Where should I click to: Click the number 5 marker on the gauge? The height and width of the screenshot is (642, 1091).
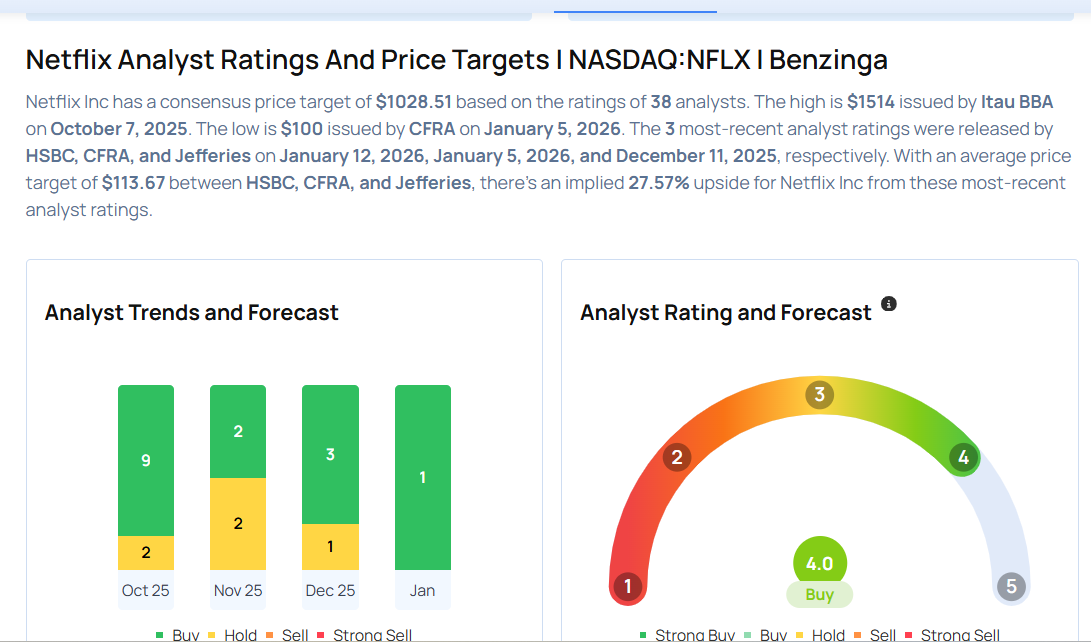click(x=1009, y=585)
